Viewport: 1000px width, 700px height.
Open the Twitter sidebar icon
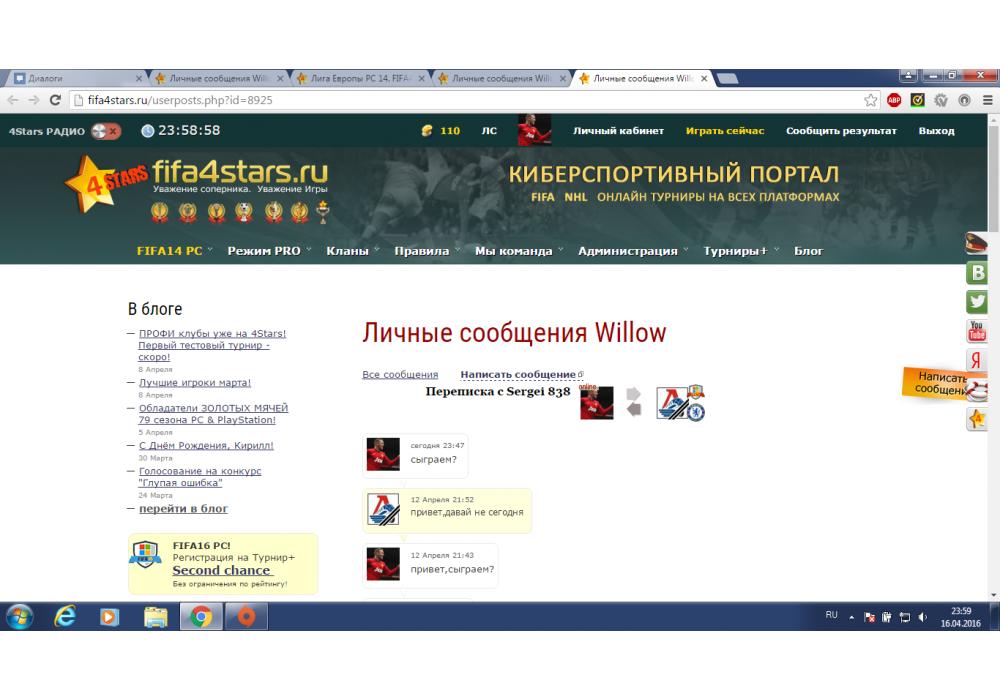[978, 302]
